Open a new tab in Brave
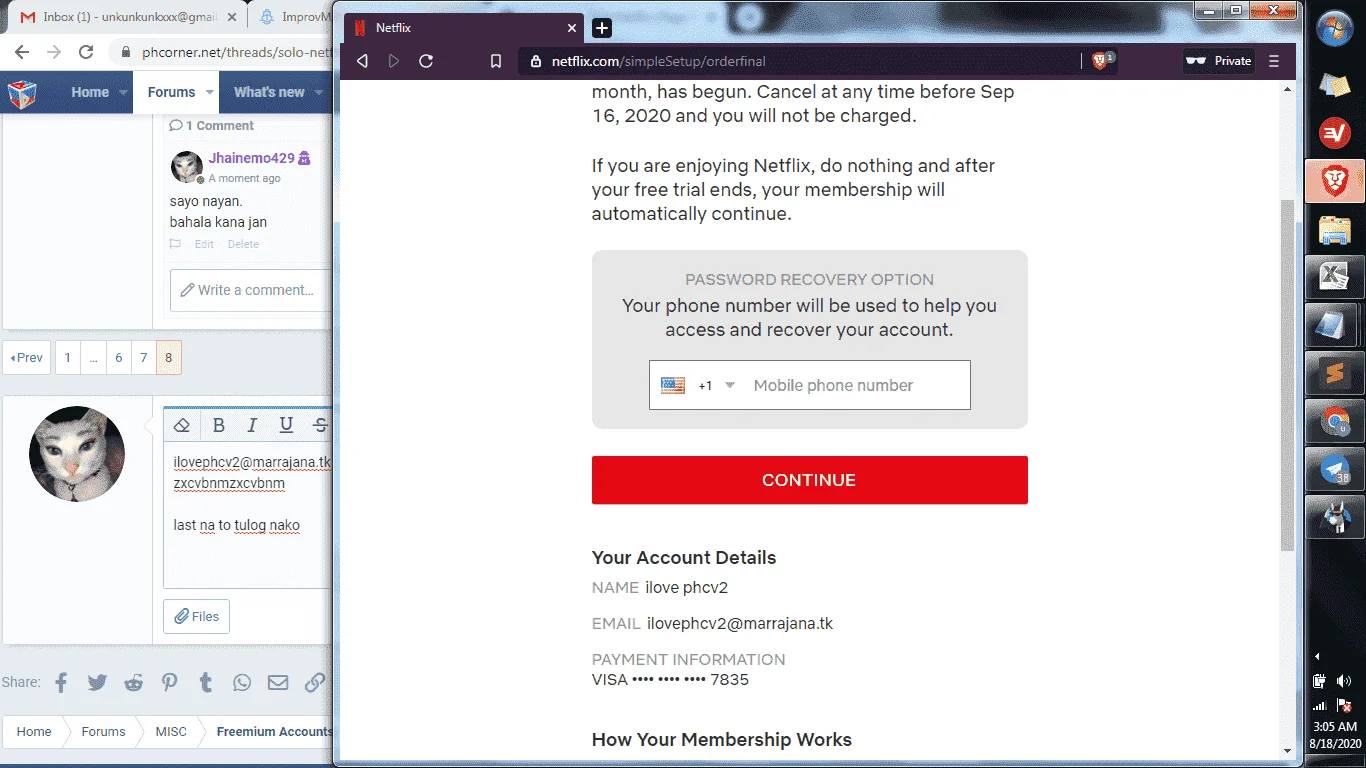Screen dimensions: 1366x768 [602, 28]
